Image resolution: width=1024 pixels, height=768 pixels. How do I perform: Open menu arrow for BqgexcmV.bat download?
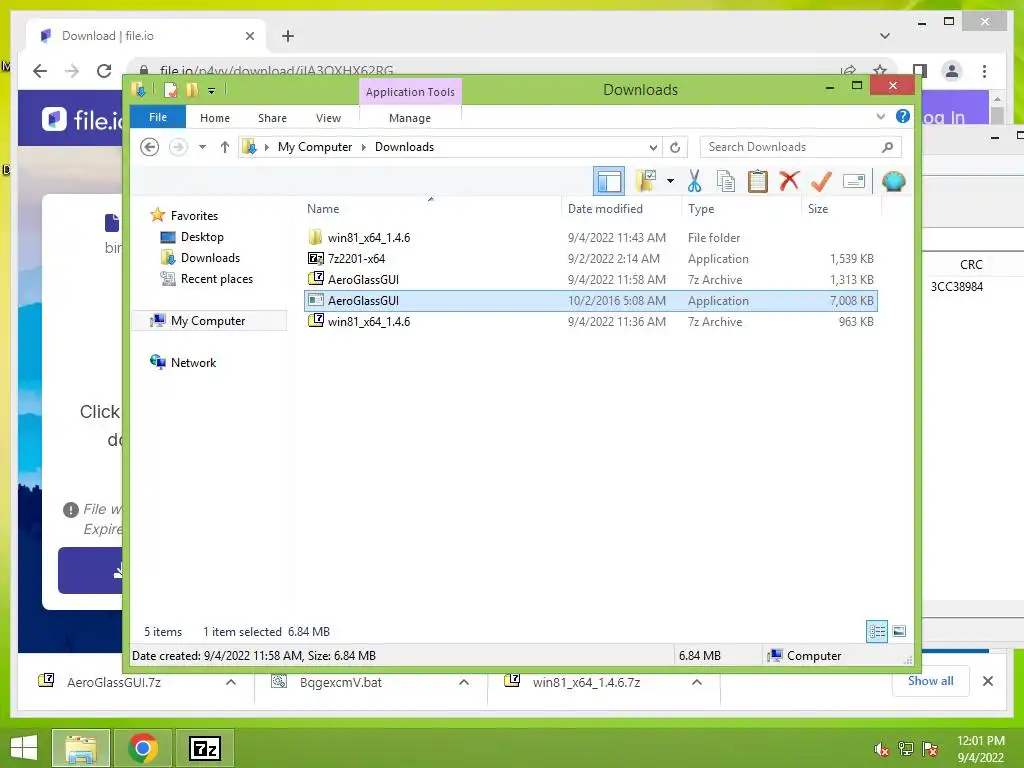(464, 682)
